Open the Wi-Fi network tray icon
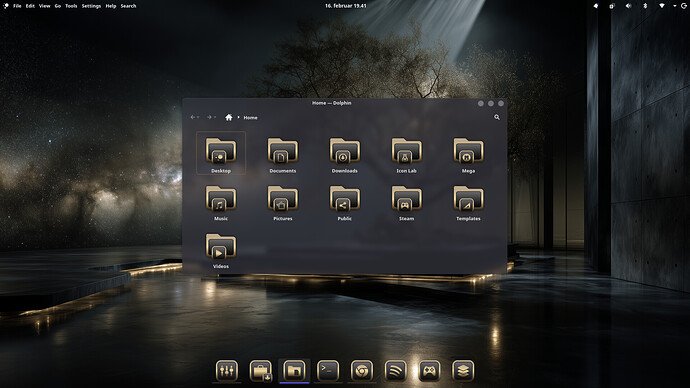 (x=661, y=6)
